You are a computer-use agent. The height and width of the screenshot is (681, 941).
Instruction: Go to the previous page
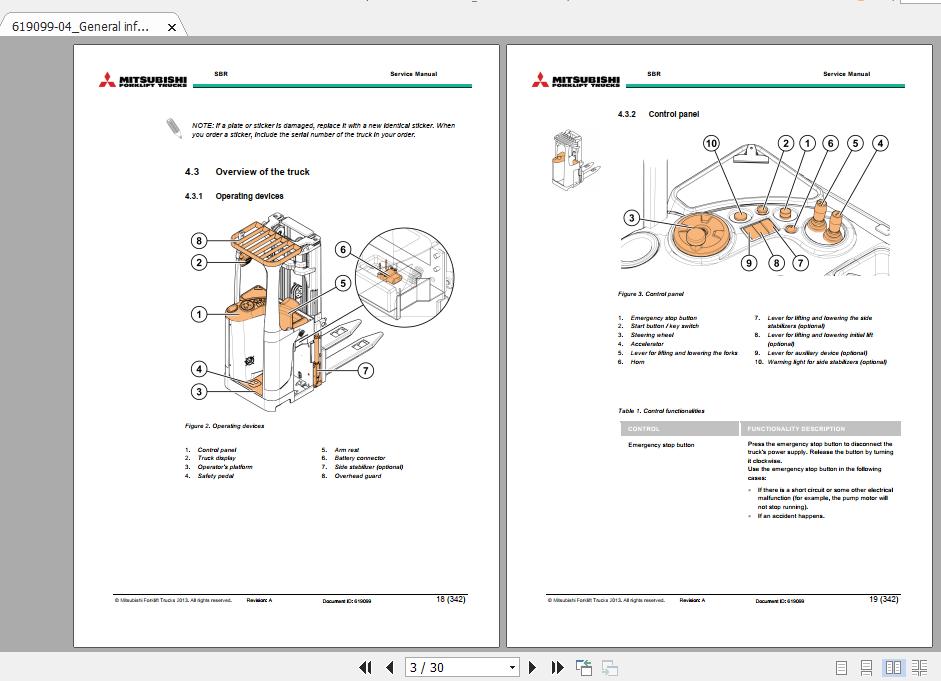pos(389,667)
